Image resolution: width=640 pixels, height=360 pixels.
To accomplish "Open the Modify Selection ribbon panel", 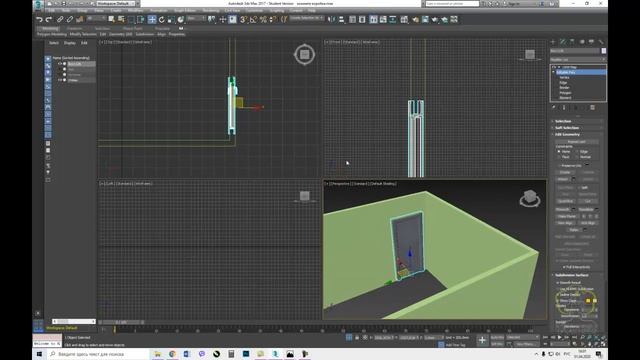I will point(83,34).
